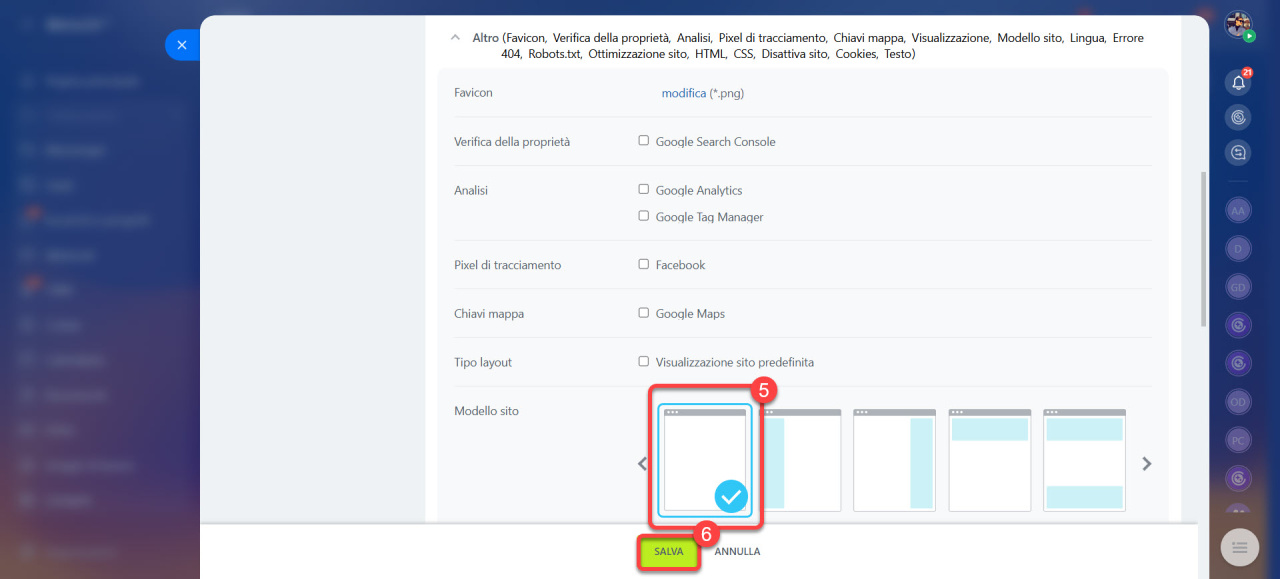
Task: Enable the Google Search Console checkbox
Action: [x=644, y=141]
